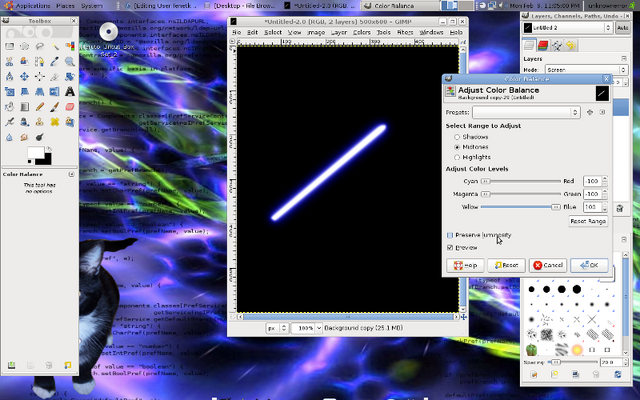Open the Colors menu

pyautogui.click(x=362, y=32)
